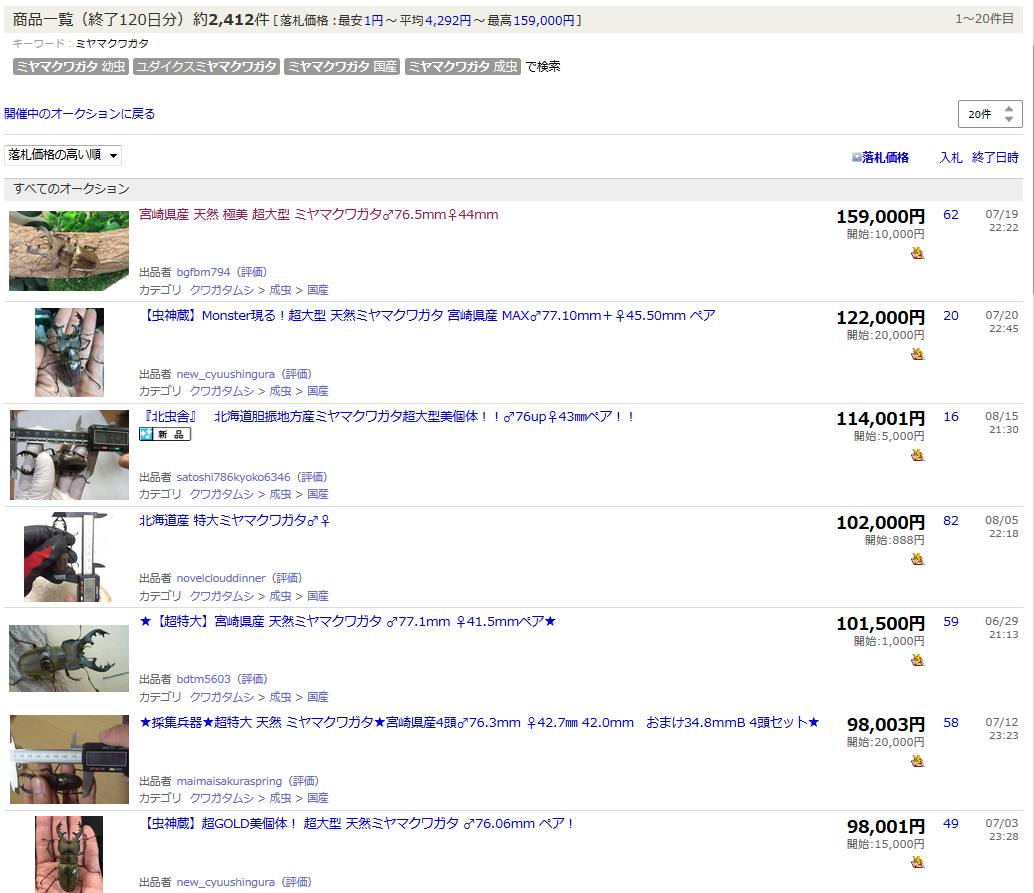Screen dimensions: 1034x893
Task: Sort results by 終了日時 column header
Action: tap(995, 157)
